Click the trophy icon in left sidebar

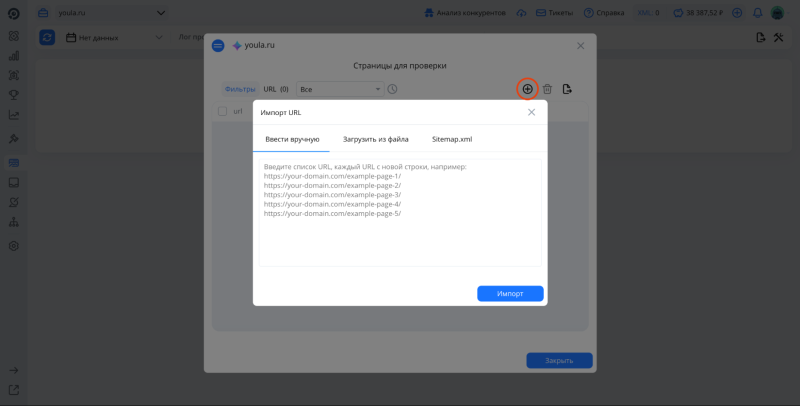[14, 95]
